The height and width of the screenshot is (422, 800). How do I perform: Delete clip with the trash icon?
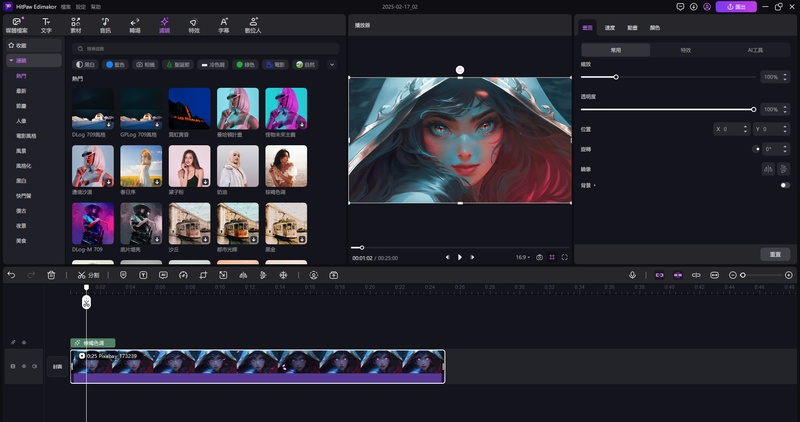[x=50, y=274]
